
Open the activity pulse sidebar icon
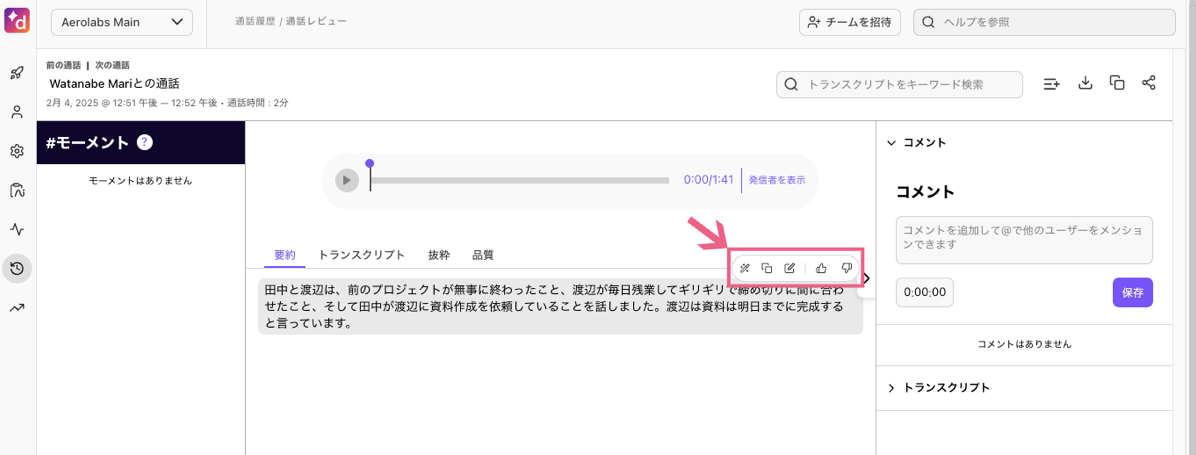tap(16, 229)
